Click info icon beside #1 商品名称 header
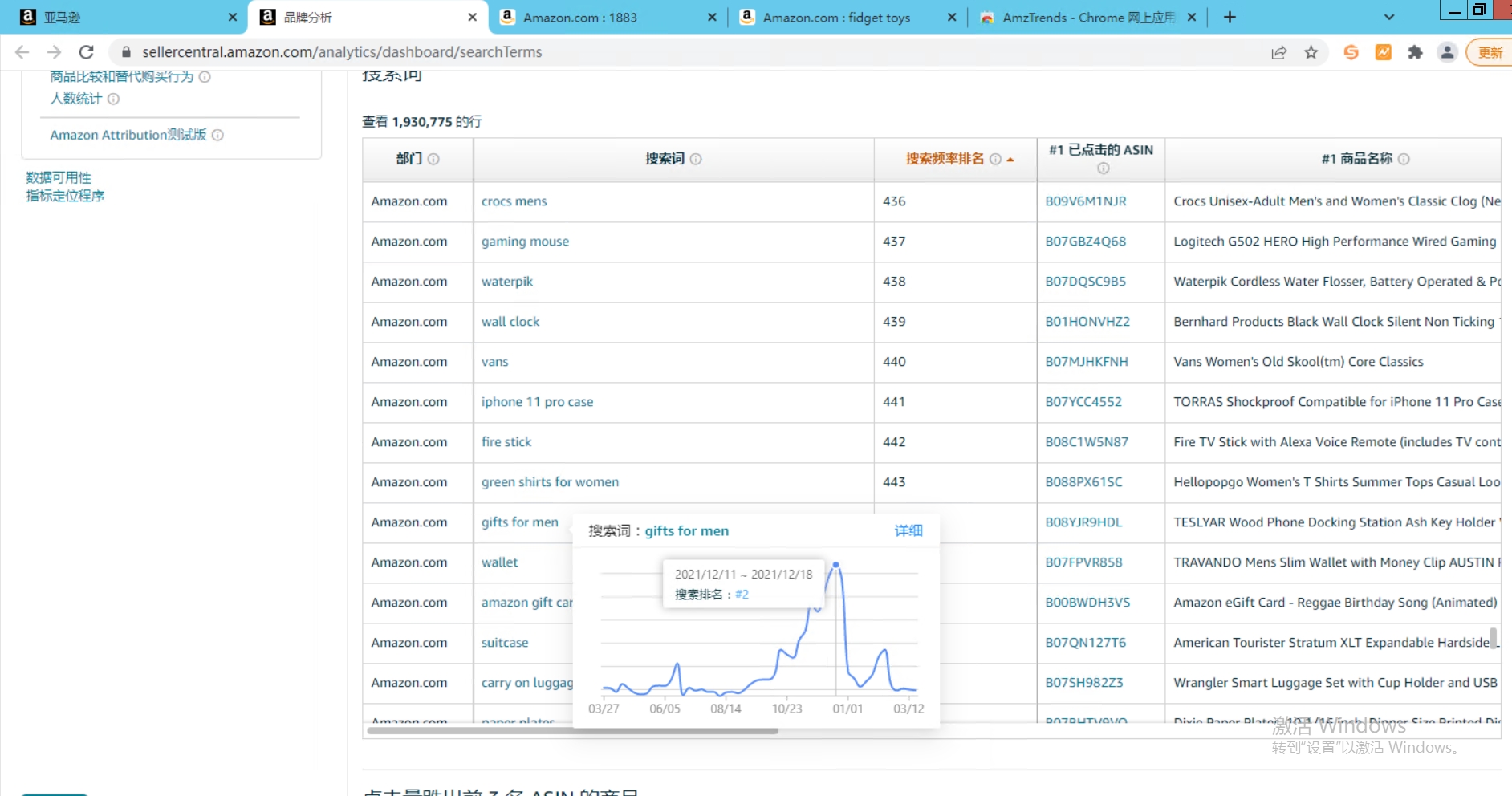The width and height of the screenshot is (1512, 796). [x=1404, y=159]
